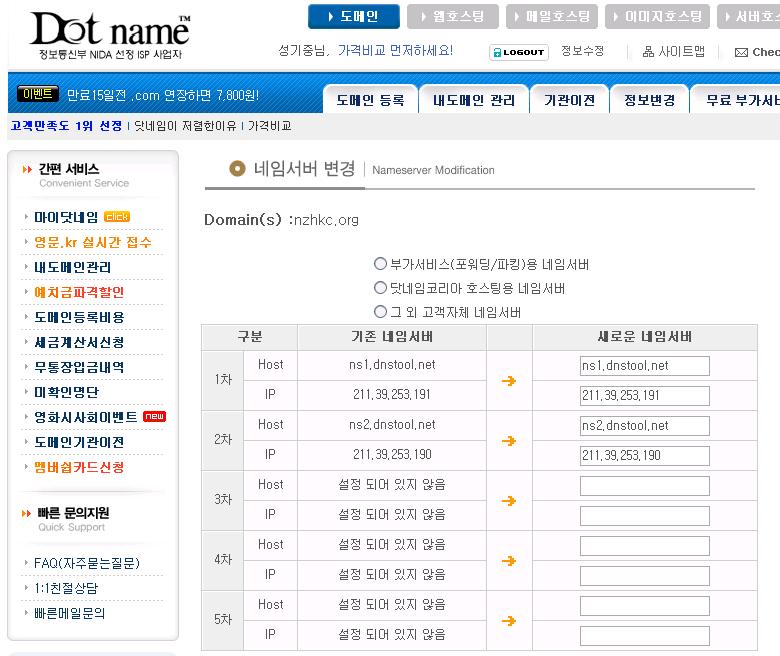Open the 사이트맵 sitemap icon link
The height and width of the screenshot is (656, 780).
pos(674,52)
